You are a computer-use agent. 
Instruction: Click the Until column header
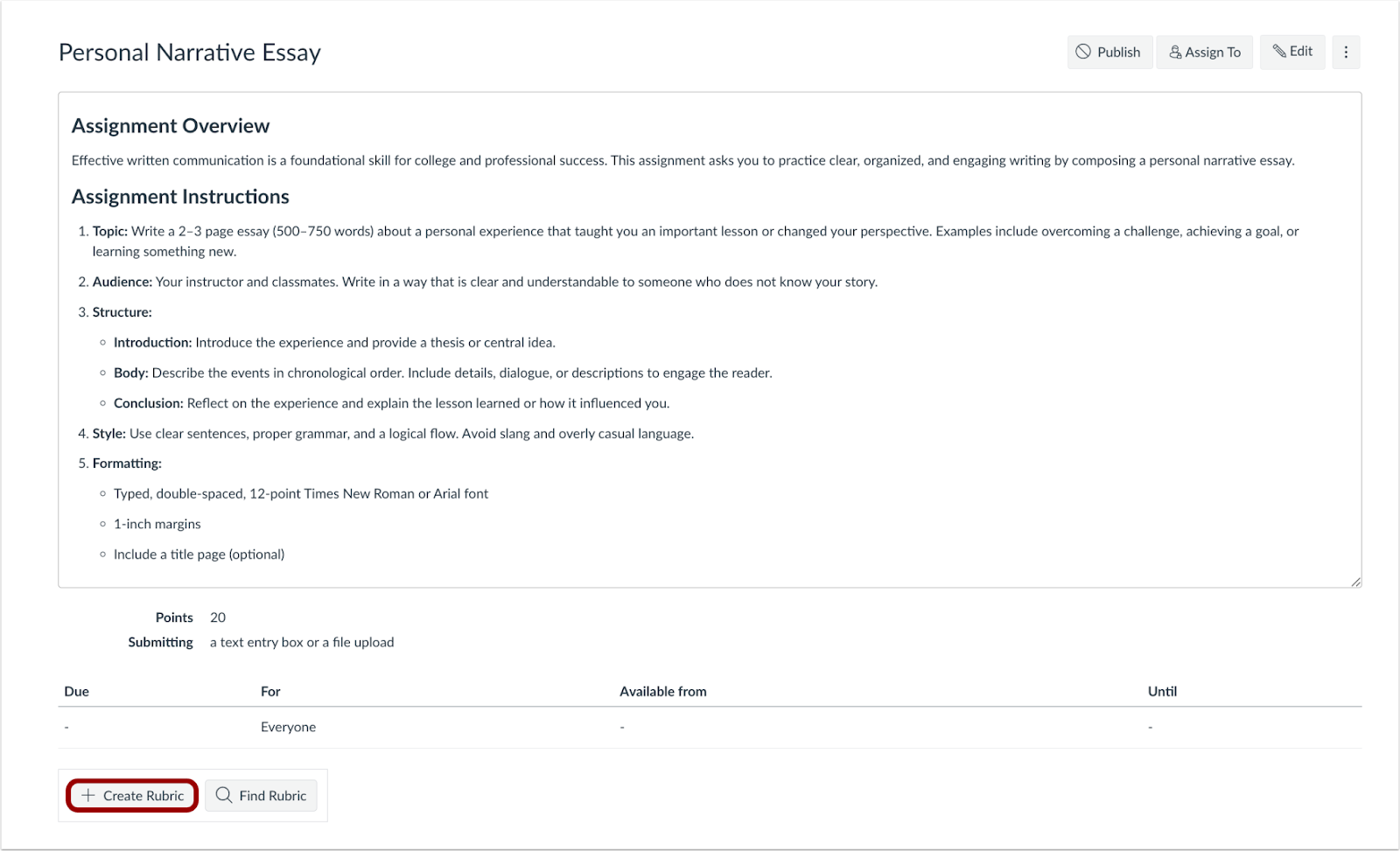[1162, 691]
